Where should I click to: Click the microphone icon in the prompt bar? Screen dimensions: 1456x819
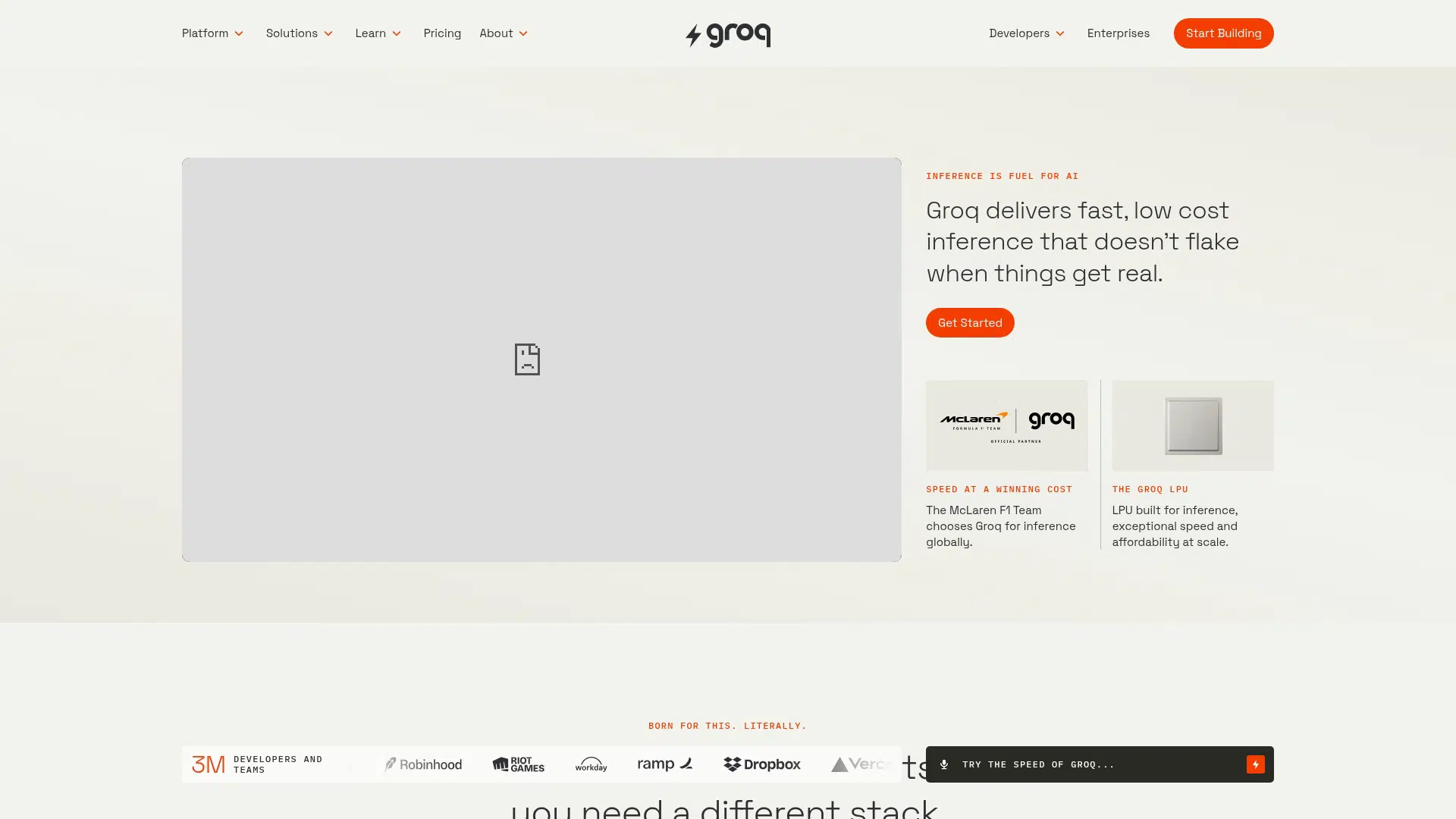pyautogui.click(x=944, y=764)
